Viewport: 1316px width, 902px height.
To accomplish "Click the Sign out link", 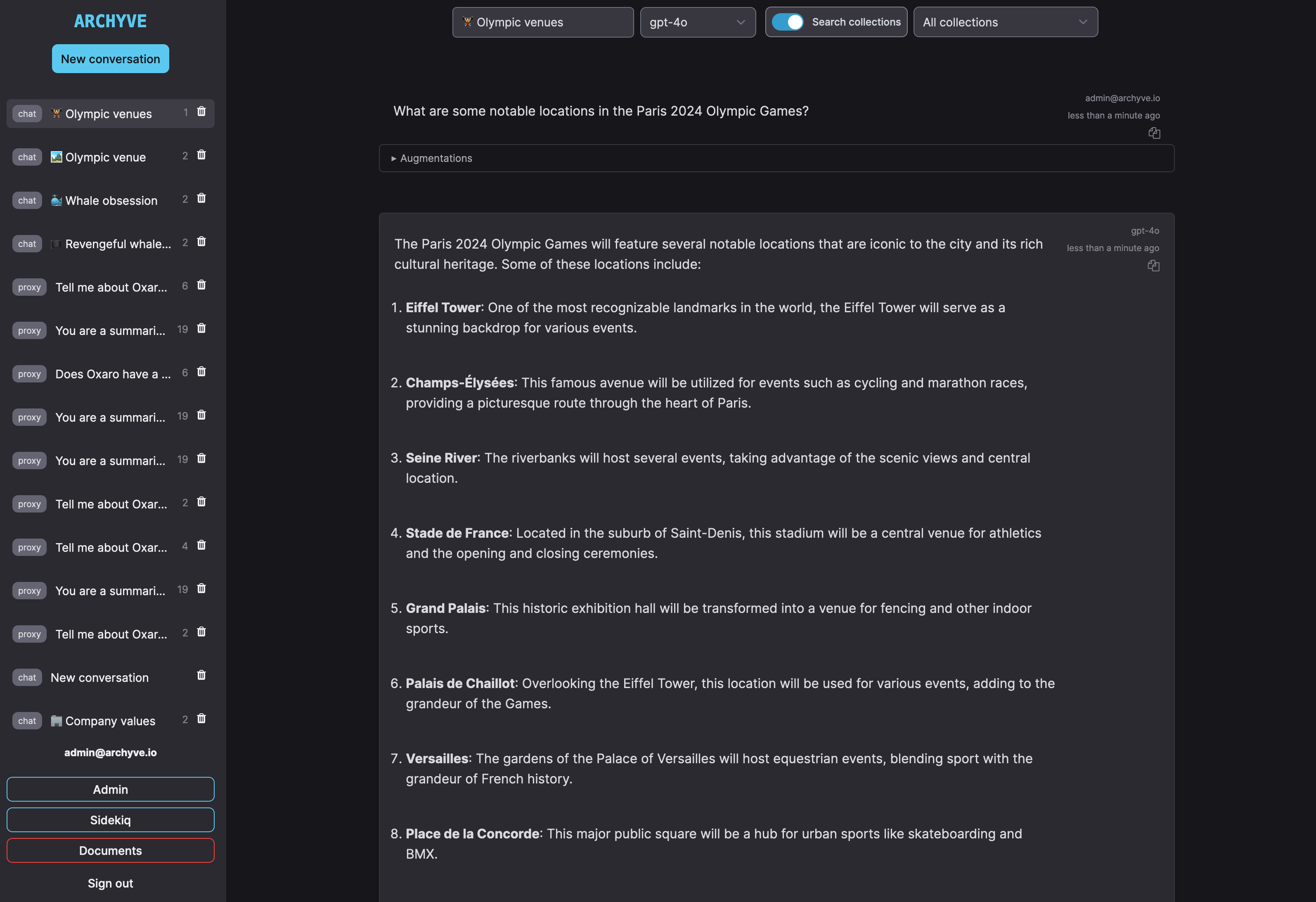I will 110,883.
